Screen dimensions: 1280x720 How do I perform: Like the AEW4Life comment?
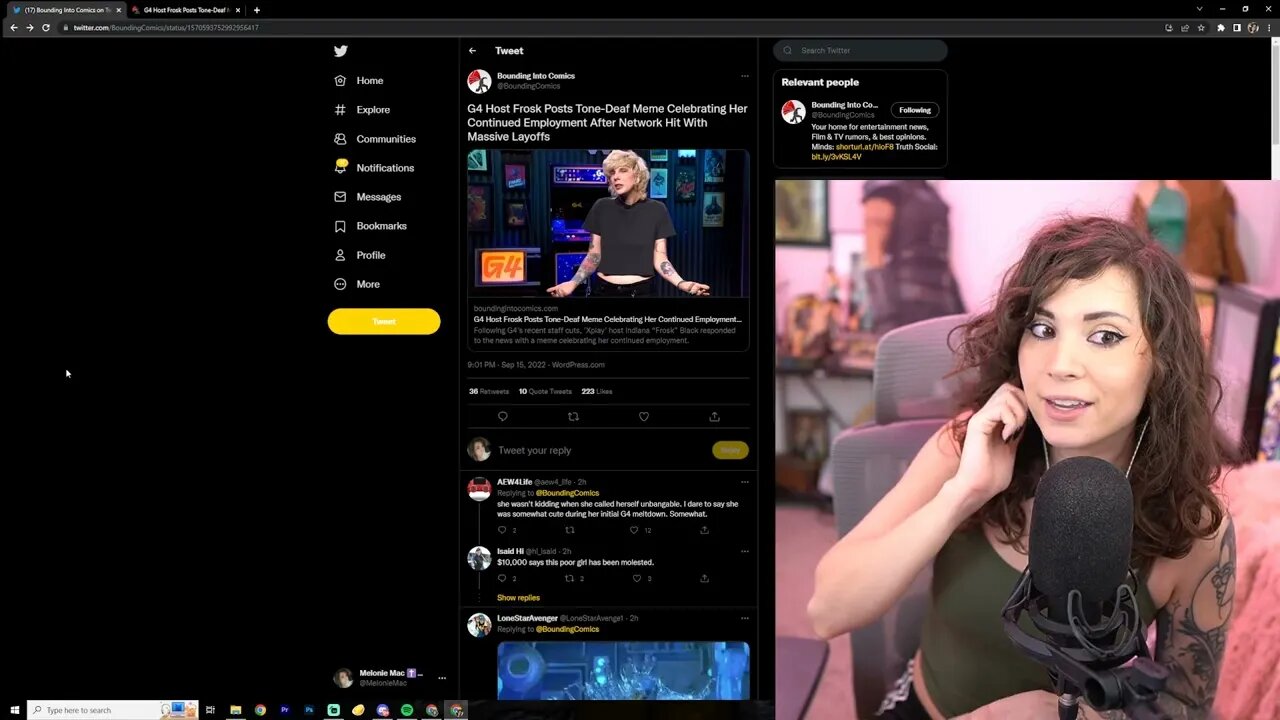pos(634,530)
